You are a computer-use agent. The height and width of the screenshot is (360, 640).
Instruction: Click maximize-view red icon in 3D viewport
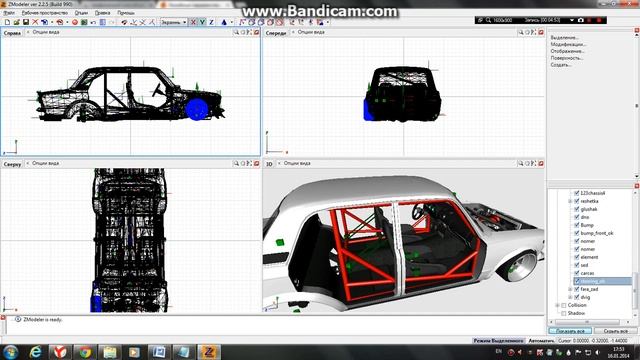[x=541, y=163]
